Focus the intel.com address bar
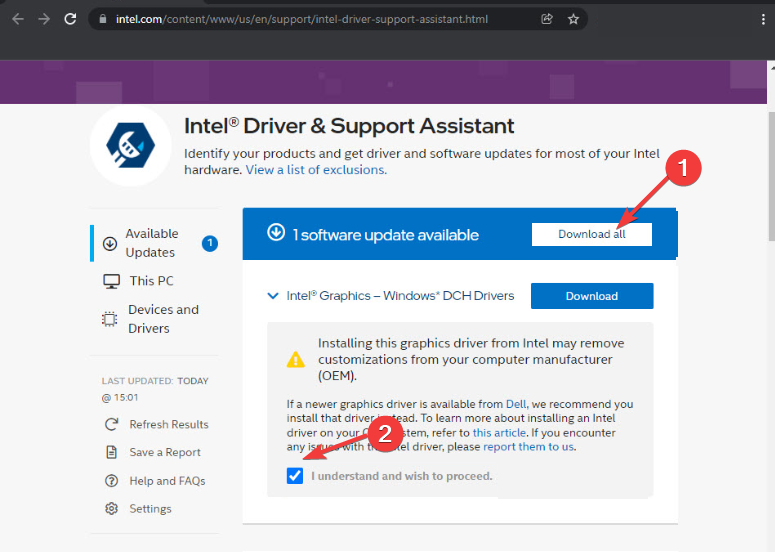 pyautogui.click(x=316, y=19)
